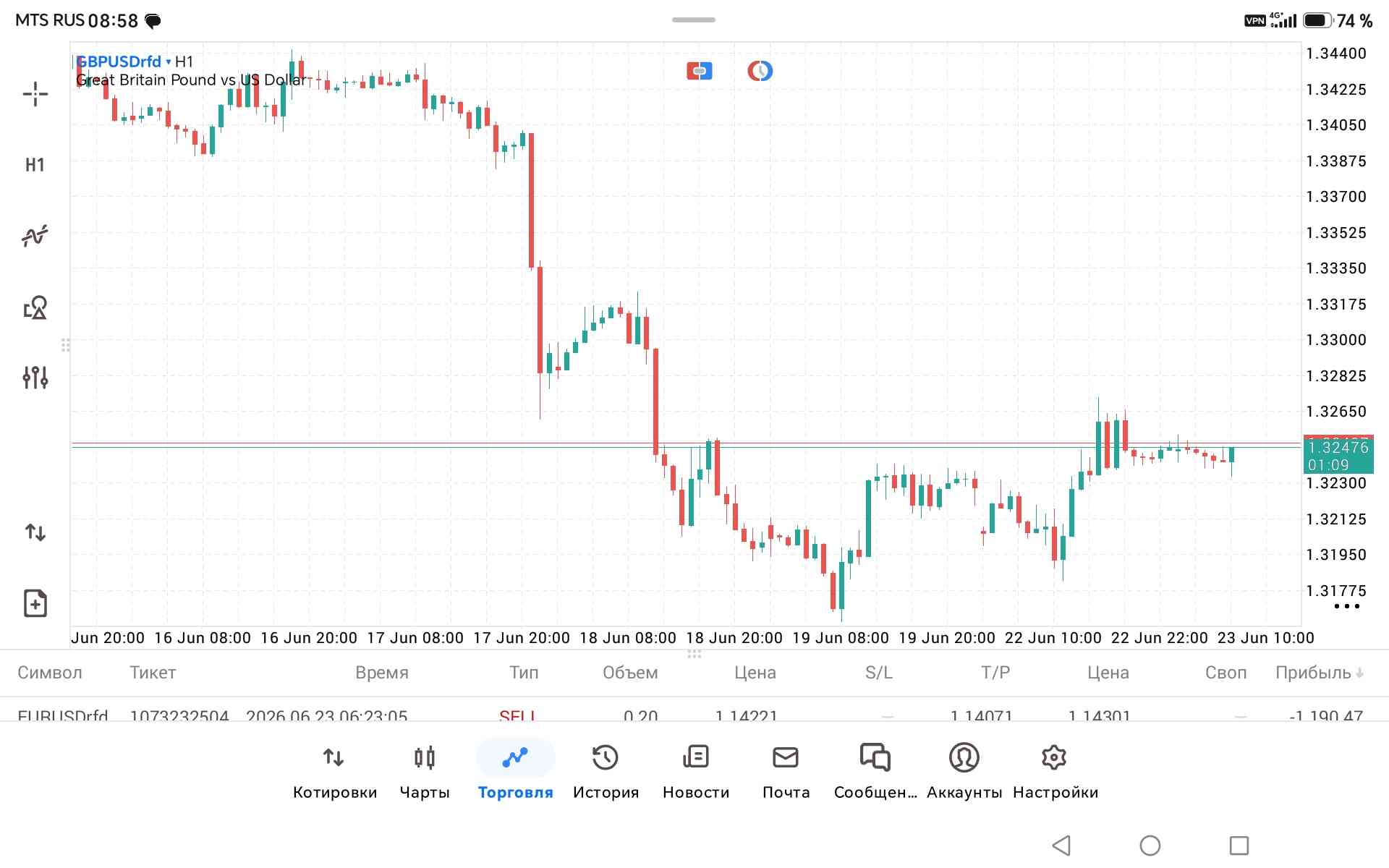Image resolution: width=1389 pixels, height=868 pixels.
Task: Tap the 18 Jun 08:00 time axis label
Action: [628, 638]
